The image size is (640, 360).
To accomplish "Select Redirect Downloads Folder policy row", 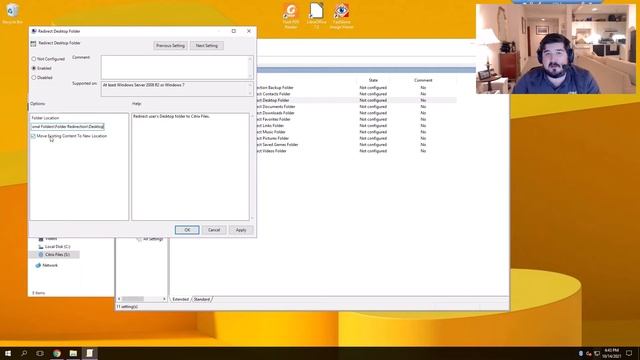I will 355,113.
